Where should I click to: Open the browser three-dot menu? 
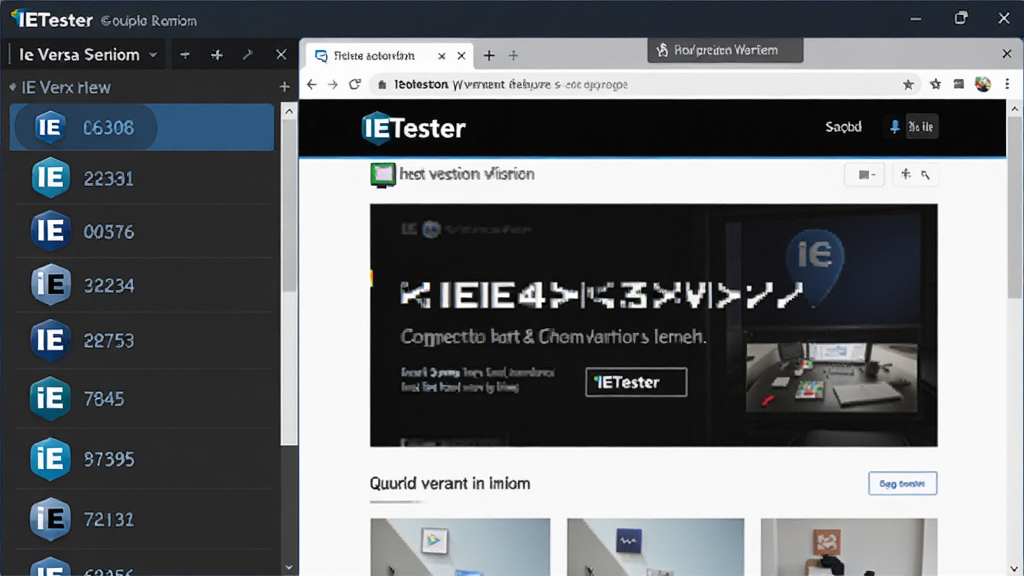(1007, 84)
